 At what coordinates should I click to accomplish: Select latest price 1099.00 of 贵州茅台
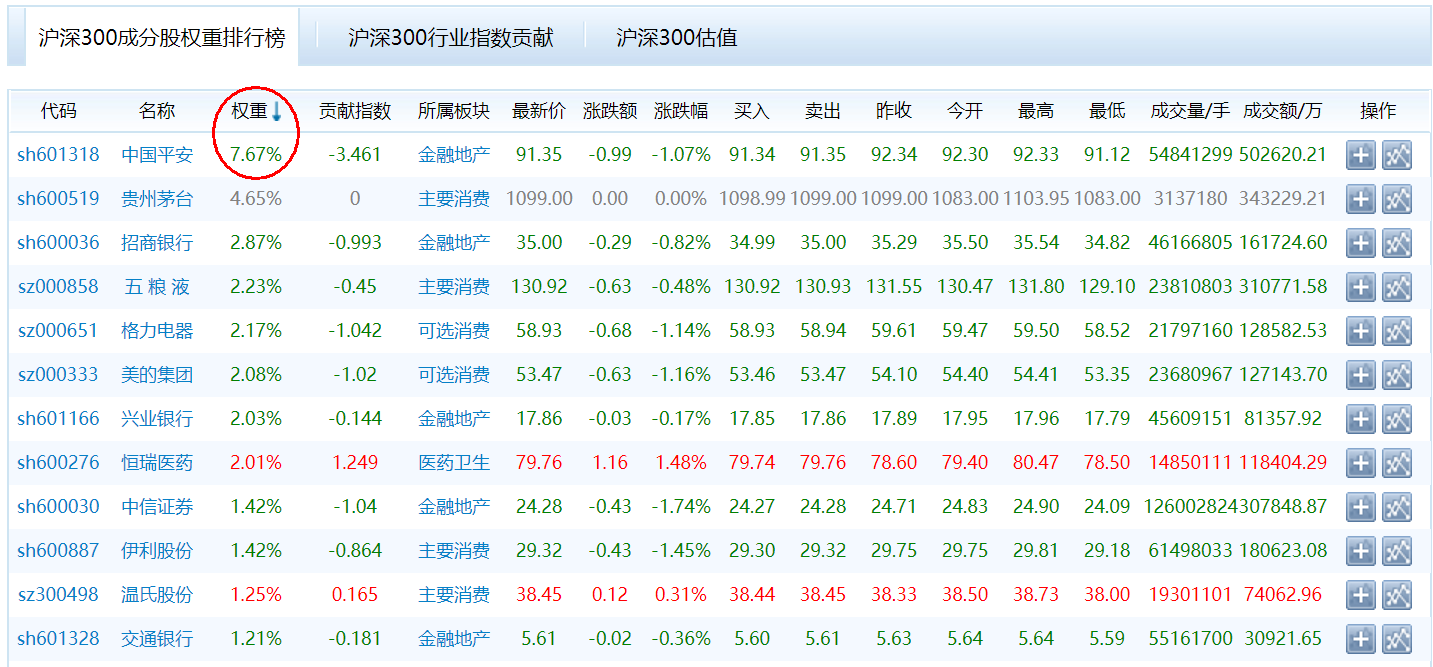tap(539, 199)
